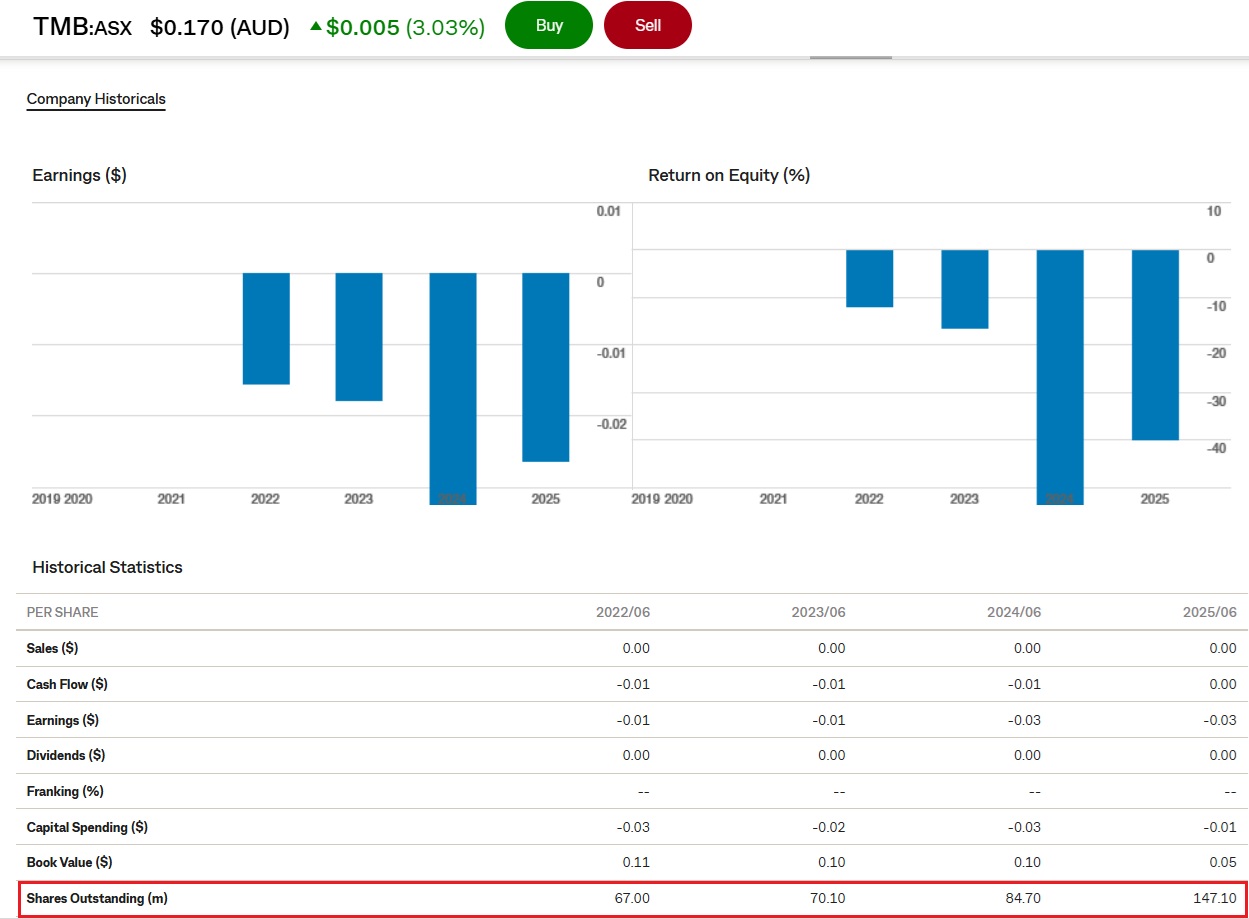Click the Shares Outstanding (m) row label
This screenshot has height=919, width=1249.
click(x=97, y=898)
